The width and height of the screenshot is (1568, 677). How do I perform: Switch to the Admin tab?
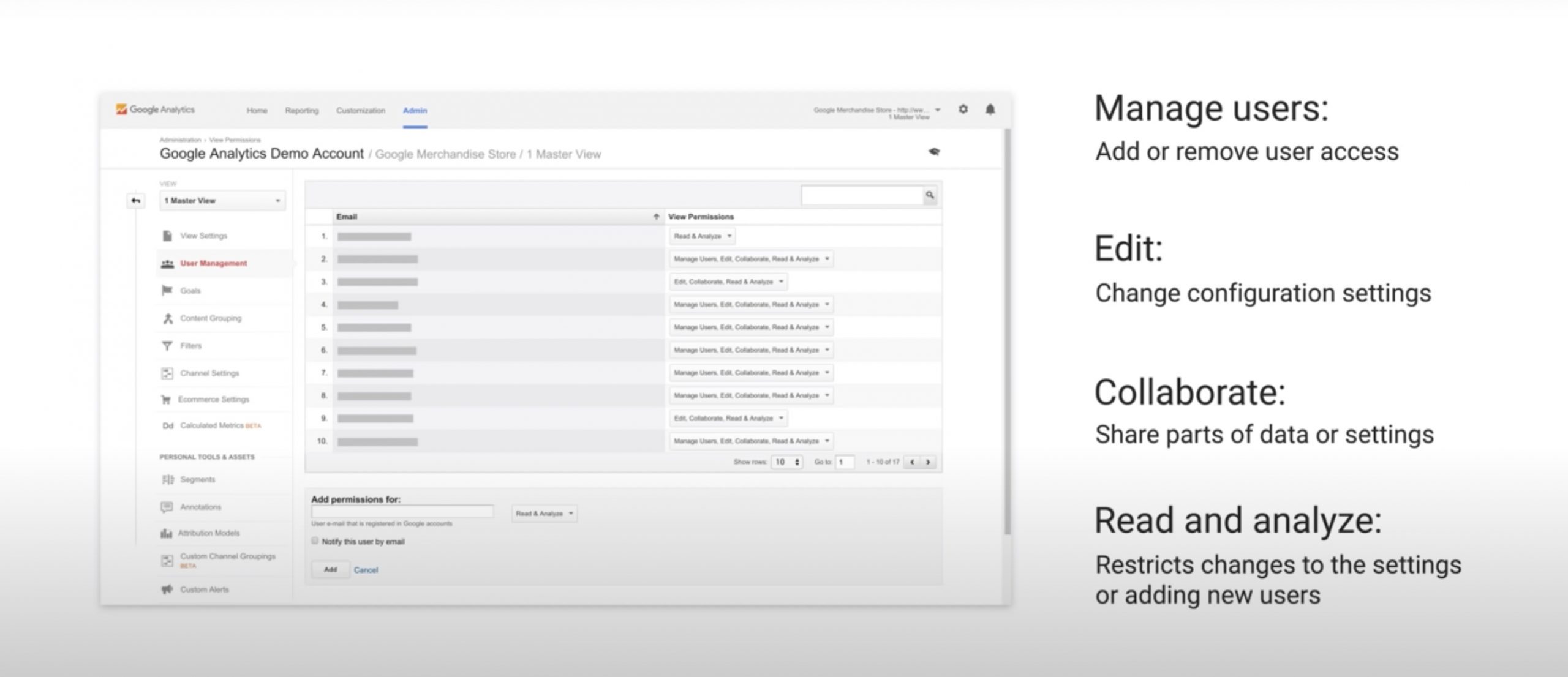[x=415, y=111]
